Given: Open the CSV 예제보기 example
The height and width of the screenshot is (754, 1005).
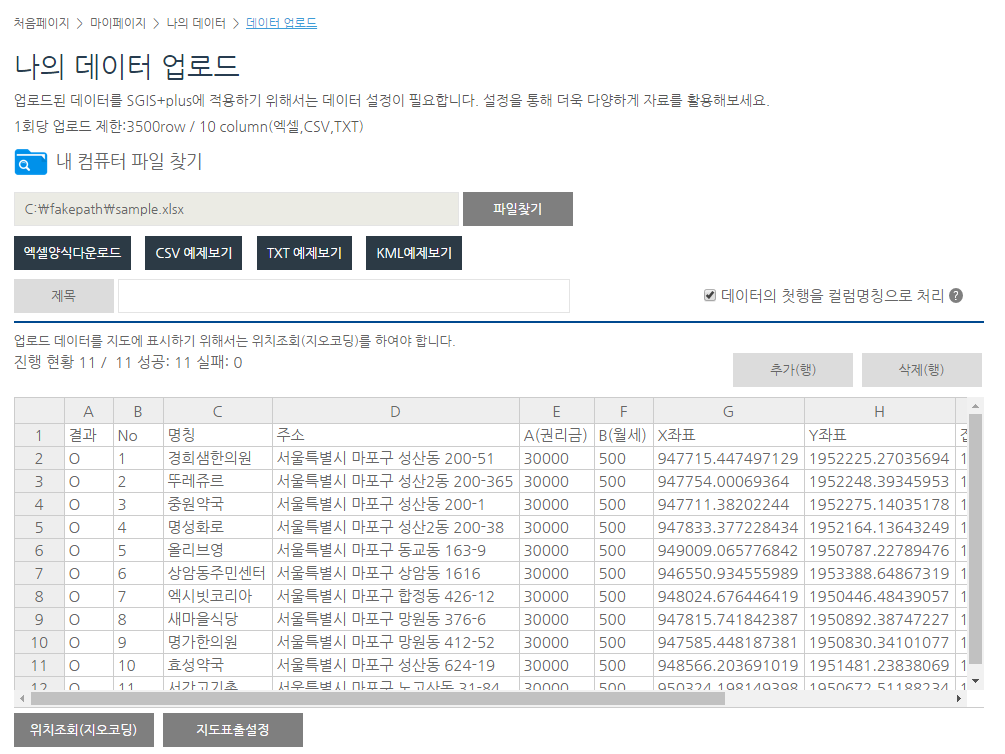Looking at the screenshot, I should 193,253.
